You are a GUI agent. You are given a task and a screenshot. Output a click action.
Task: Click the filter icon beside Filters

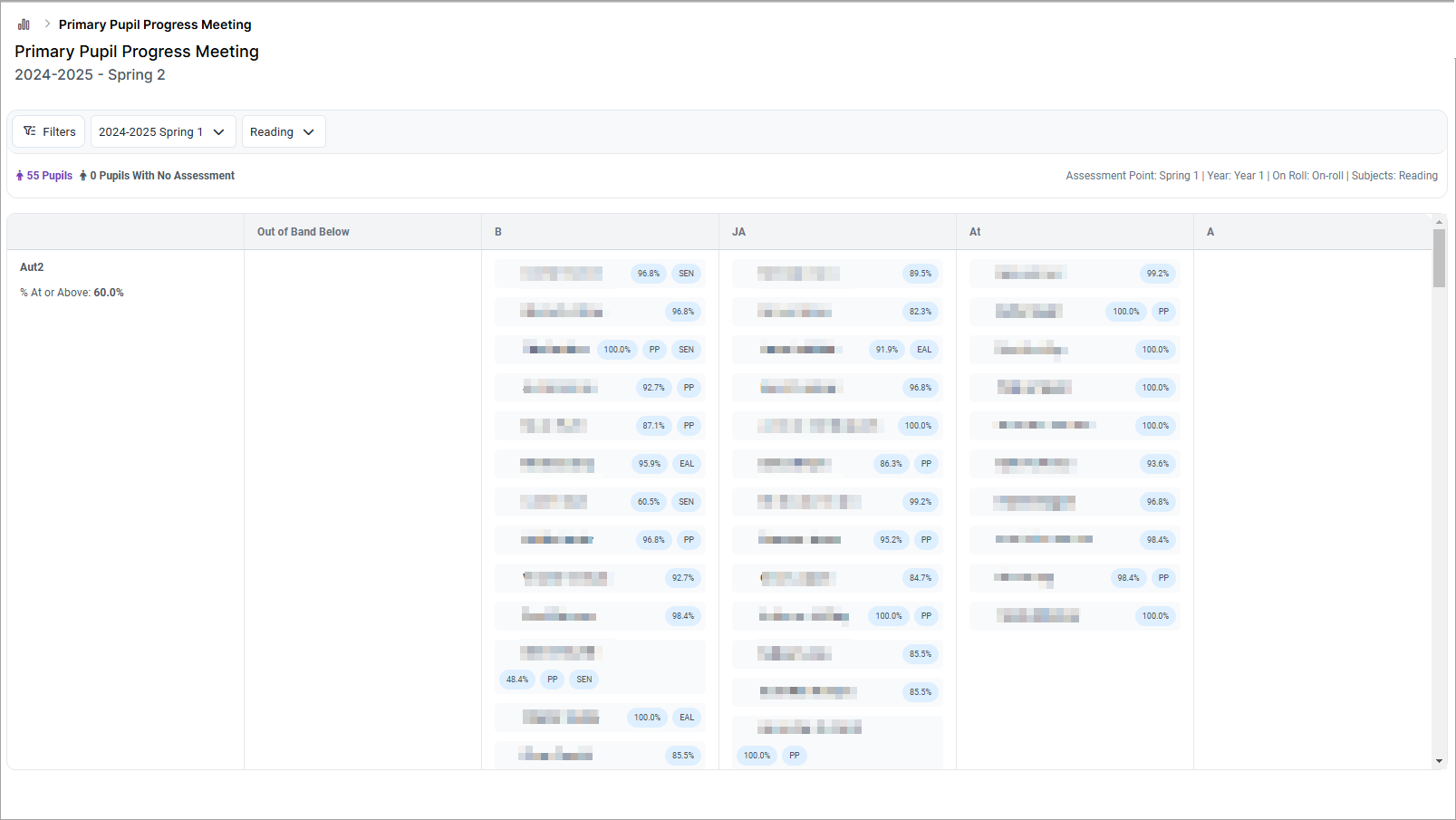coord(30,131)
